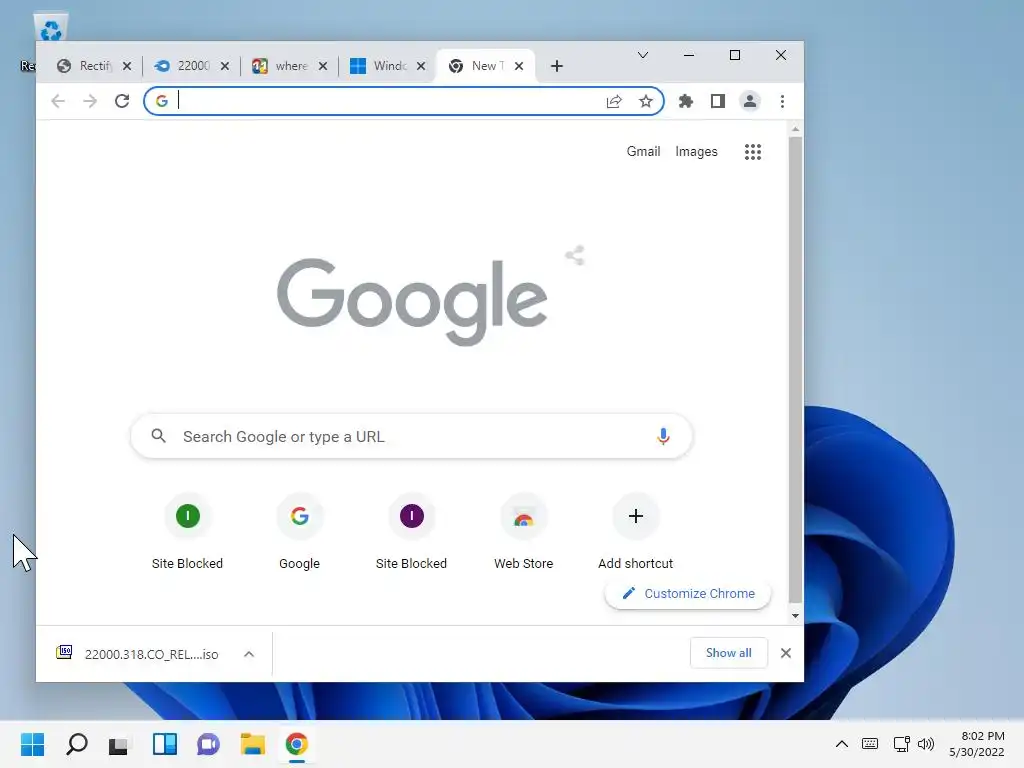Open Task View on the taskbar
1024x768 pixels.
(x=120, y=744)
